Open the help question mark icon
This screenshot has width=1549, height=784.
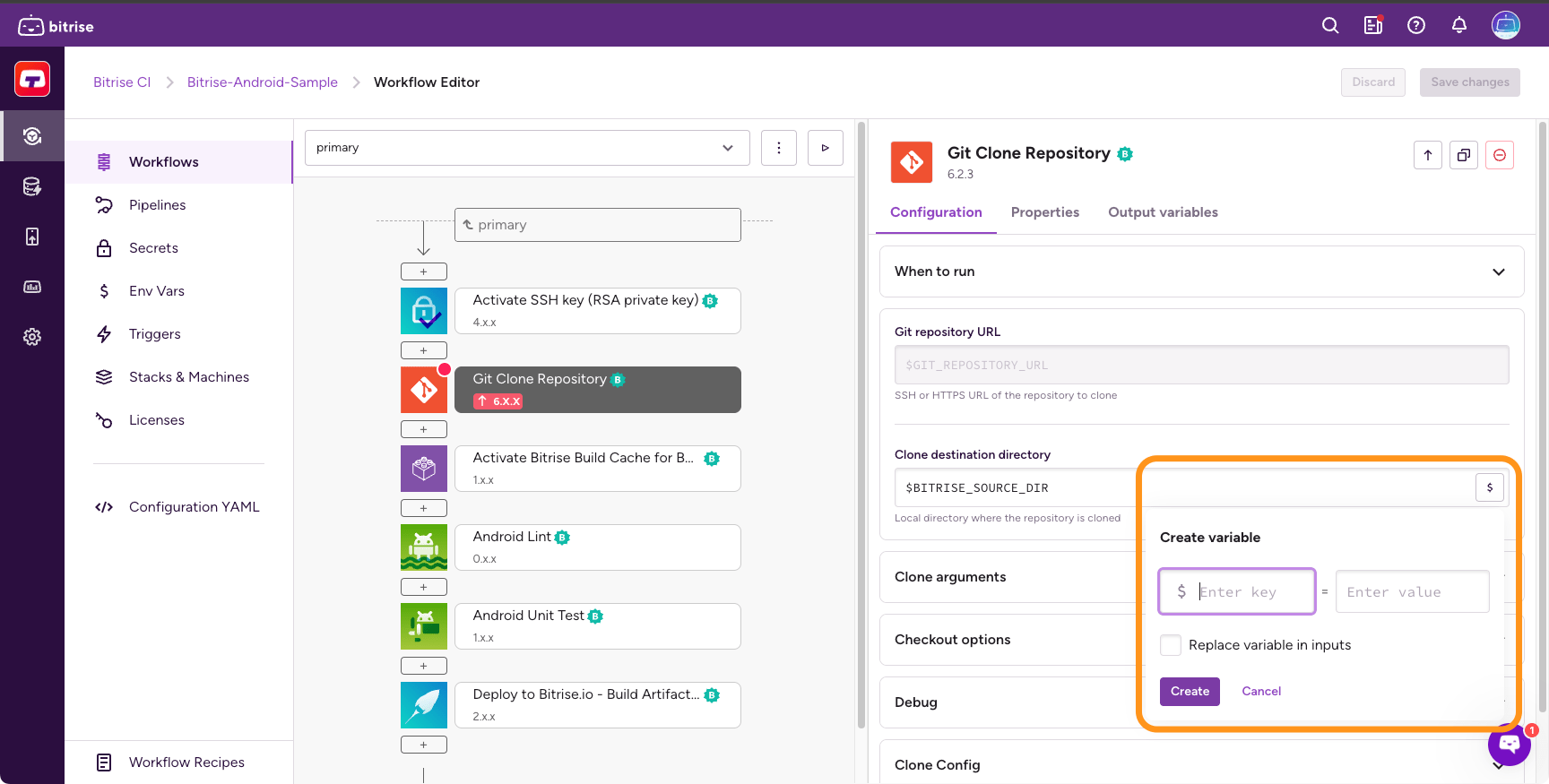pyautogui.click(x=1416, y=26)
